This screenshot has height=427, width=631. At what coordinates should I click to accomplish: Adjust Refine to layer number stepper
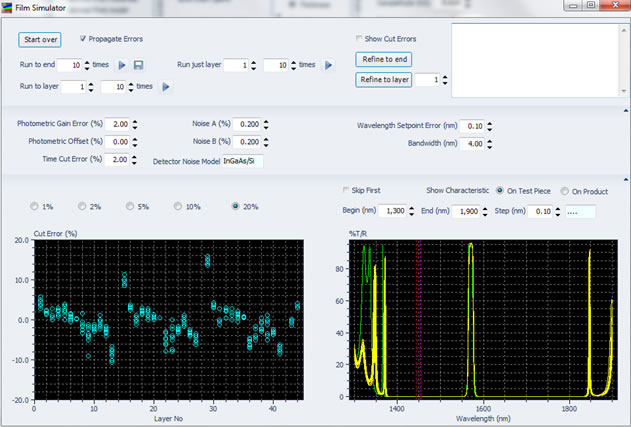click(445, 80)
